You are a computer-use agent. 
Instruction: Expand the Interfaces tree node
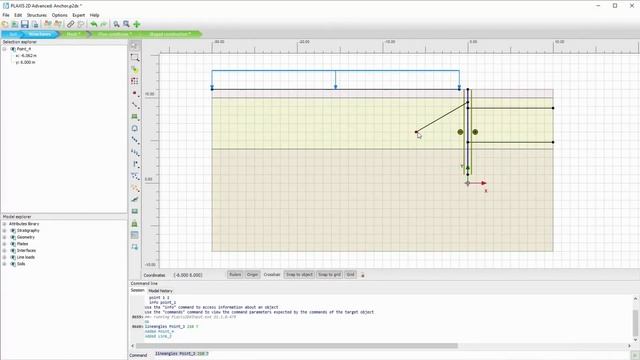click(x=4, y=251)
